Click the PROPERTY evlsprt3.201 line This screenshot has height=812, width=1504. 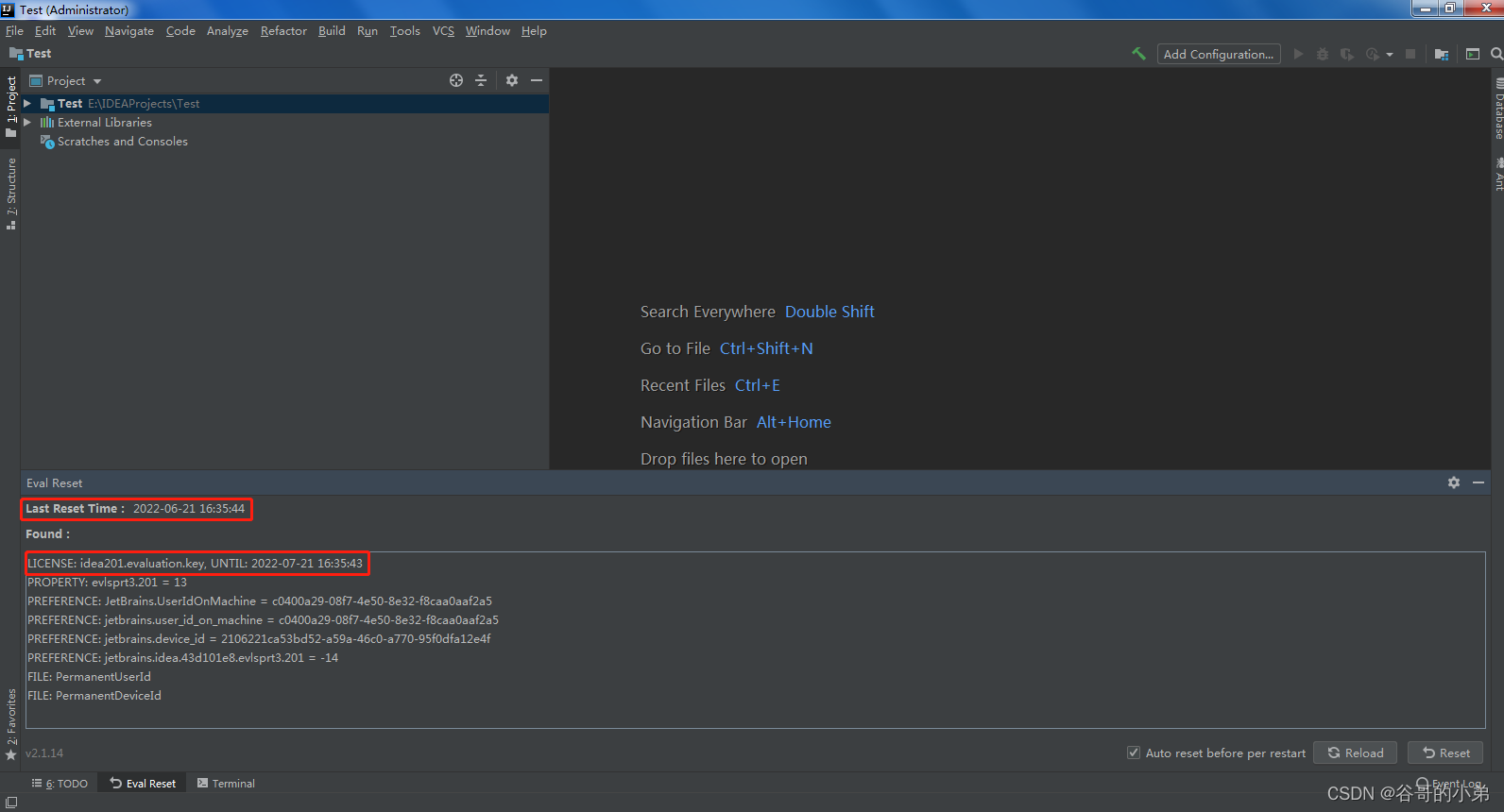[x=107, y=583]
